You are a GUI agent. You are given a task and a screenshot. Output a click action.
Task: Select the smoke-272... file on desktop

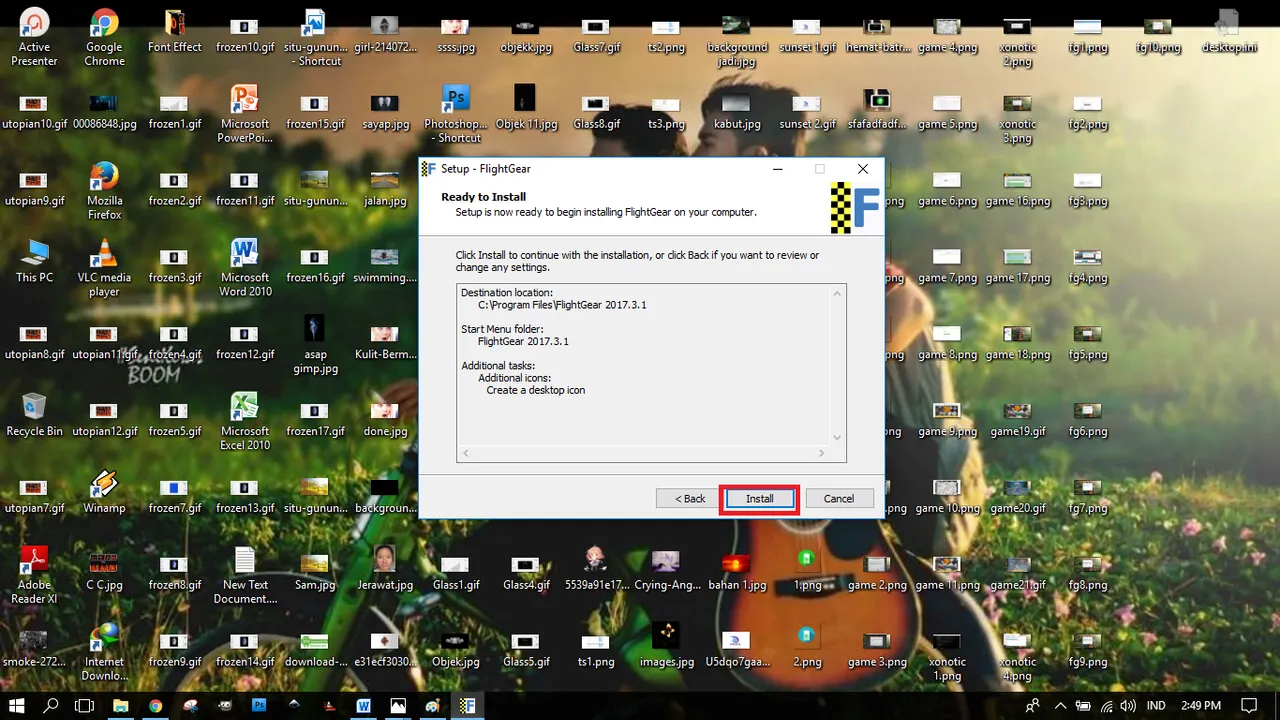point(34,646)
